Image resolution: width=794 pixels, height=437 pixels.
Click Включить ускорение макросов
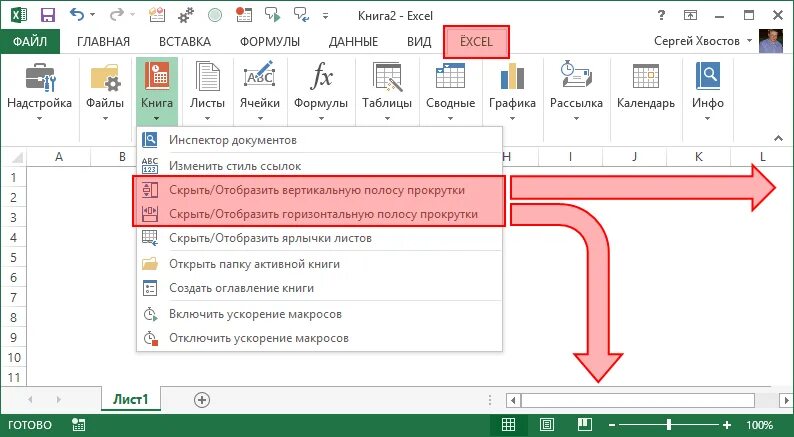pos(320,314)
